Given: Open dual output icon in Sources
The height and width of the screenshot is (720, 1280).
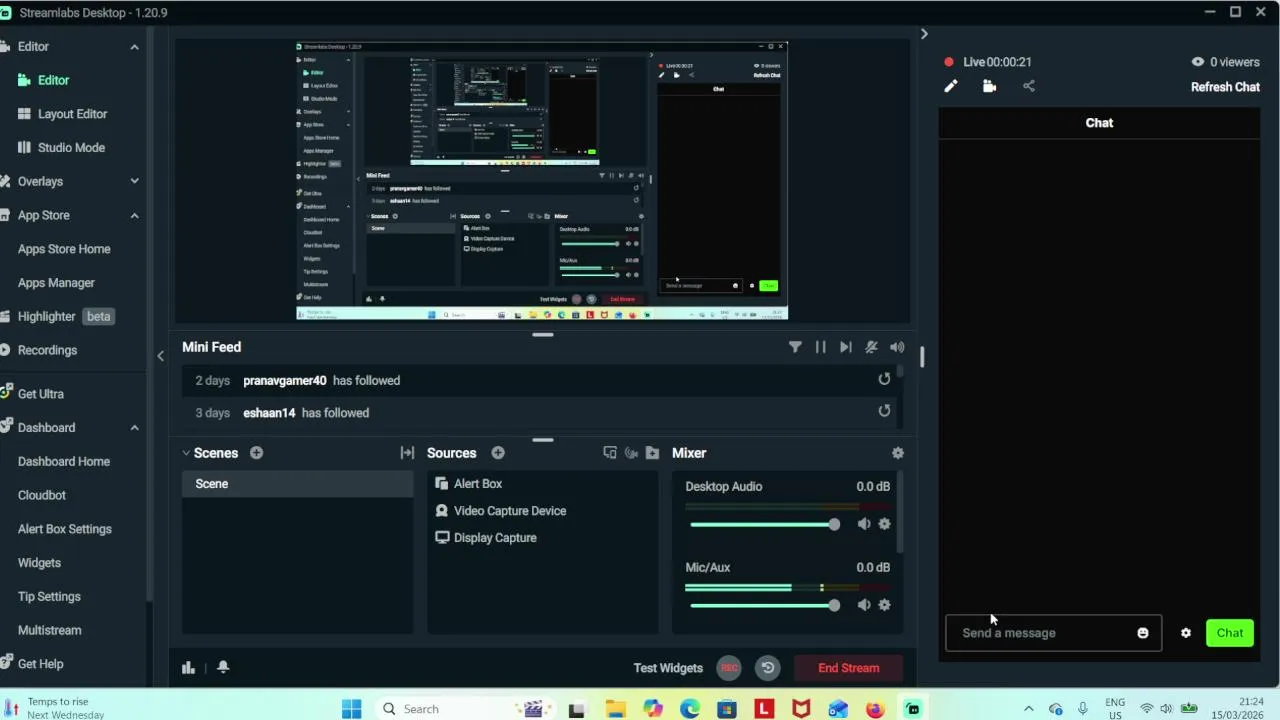Looking at the screenshot, I should 610,453.
